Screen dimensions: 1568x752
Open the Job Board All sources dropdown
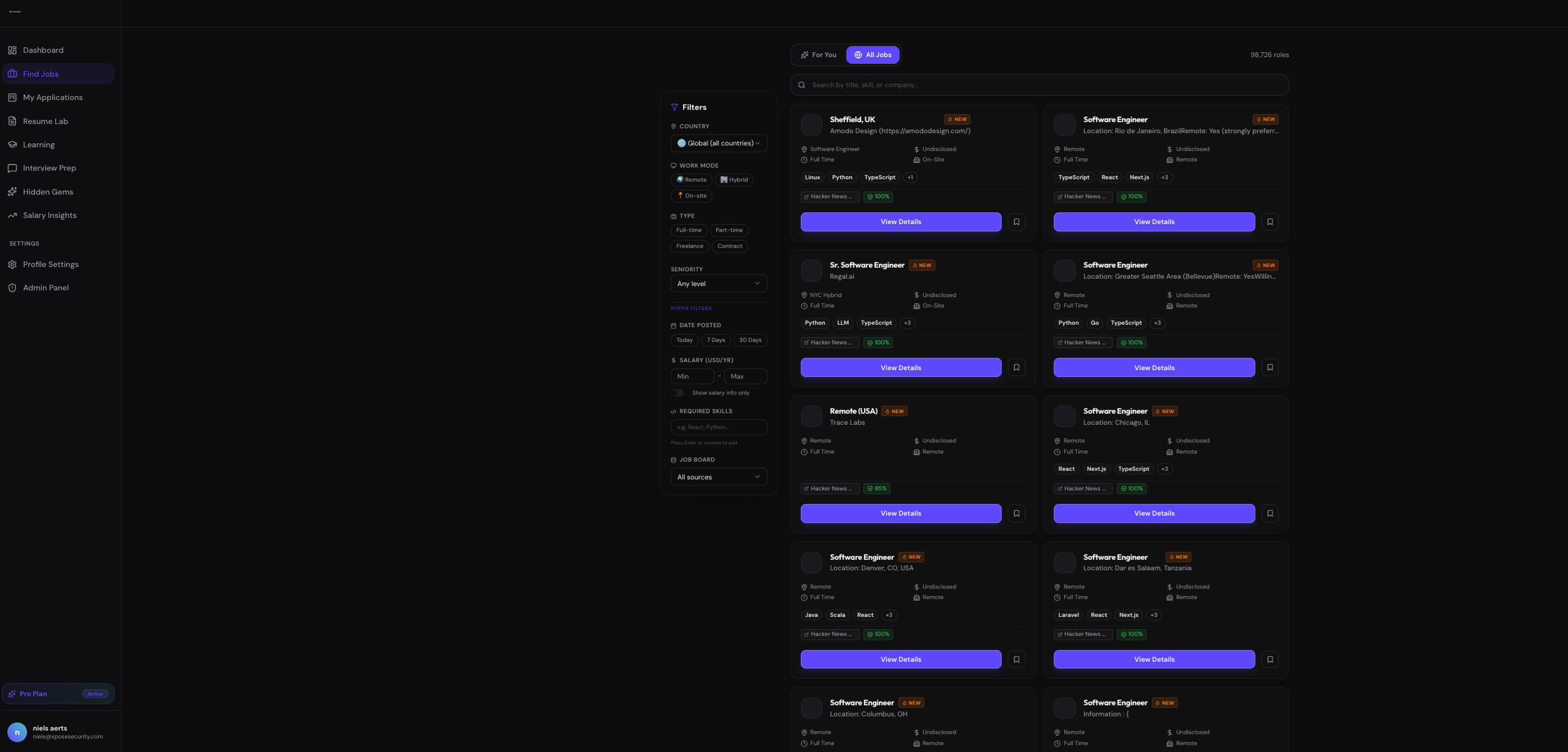coord(719,477)
